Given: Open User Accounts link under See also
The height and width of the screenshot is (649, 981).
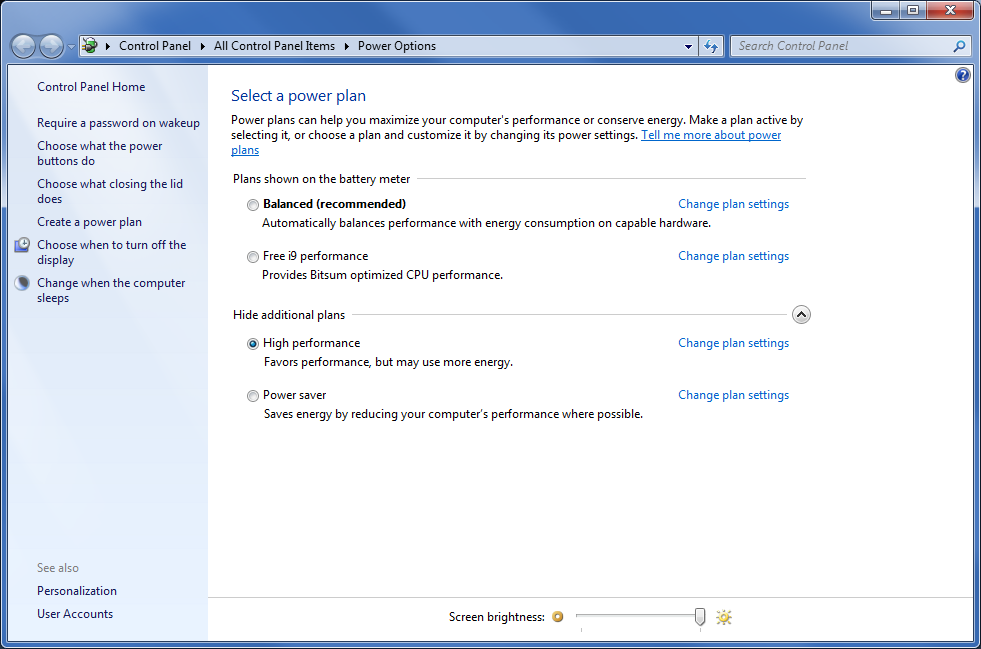Looking at the screenshot, I should point(75,614).
